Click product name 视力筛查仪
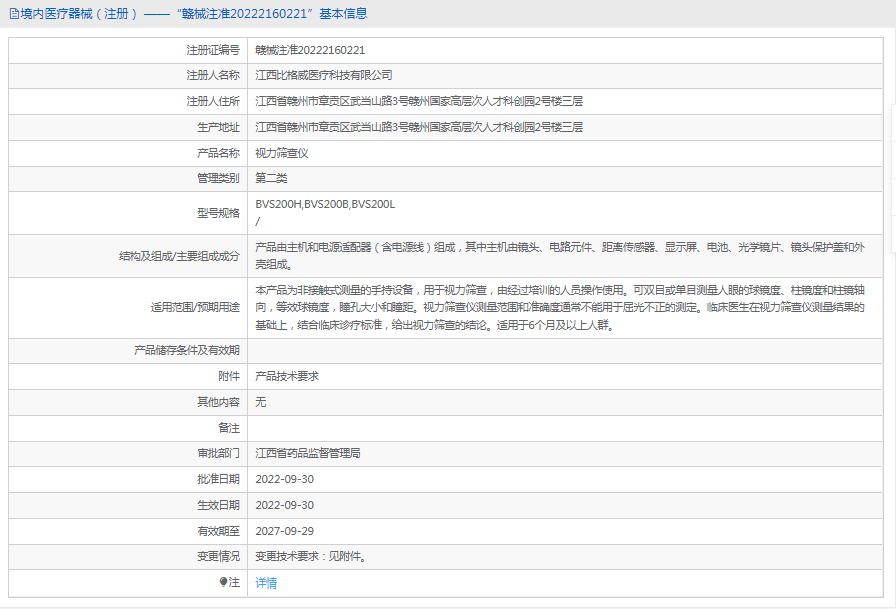The image size is (896, 609). tap(282, 153)
